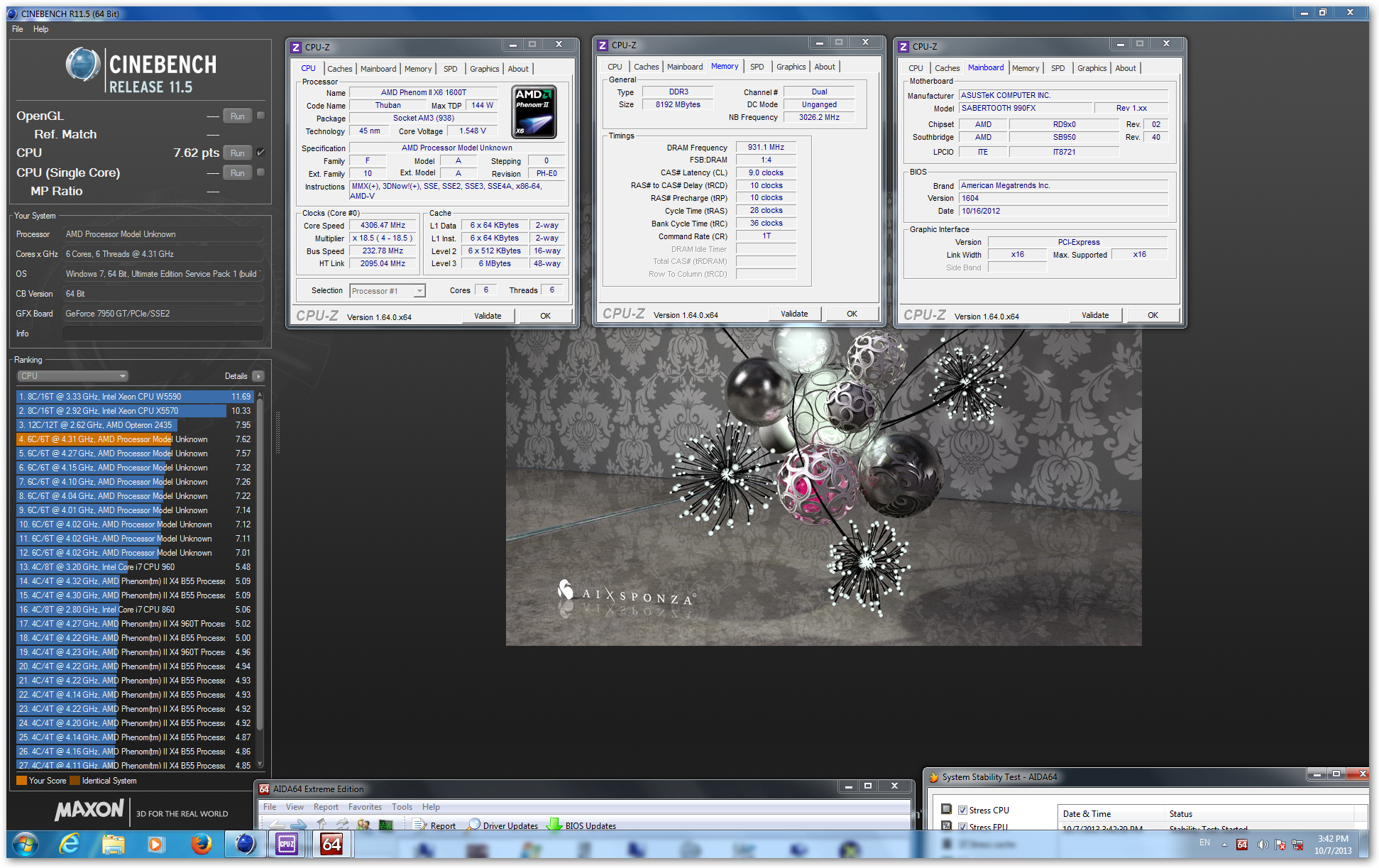Viewport: 1379px width, 868px height.
Task: Open Firefox from the taskbar
Action: (201, 845)
